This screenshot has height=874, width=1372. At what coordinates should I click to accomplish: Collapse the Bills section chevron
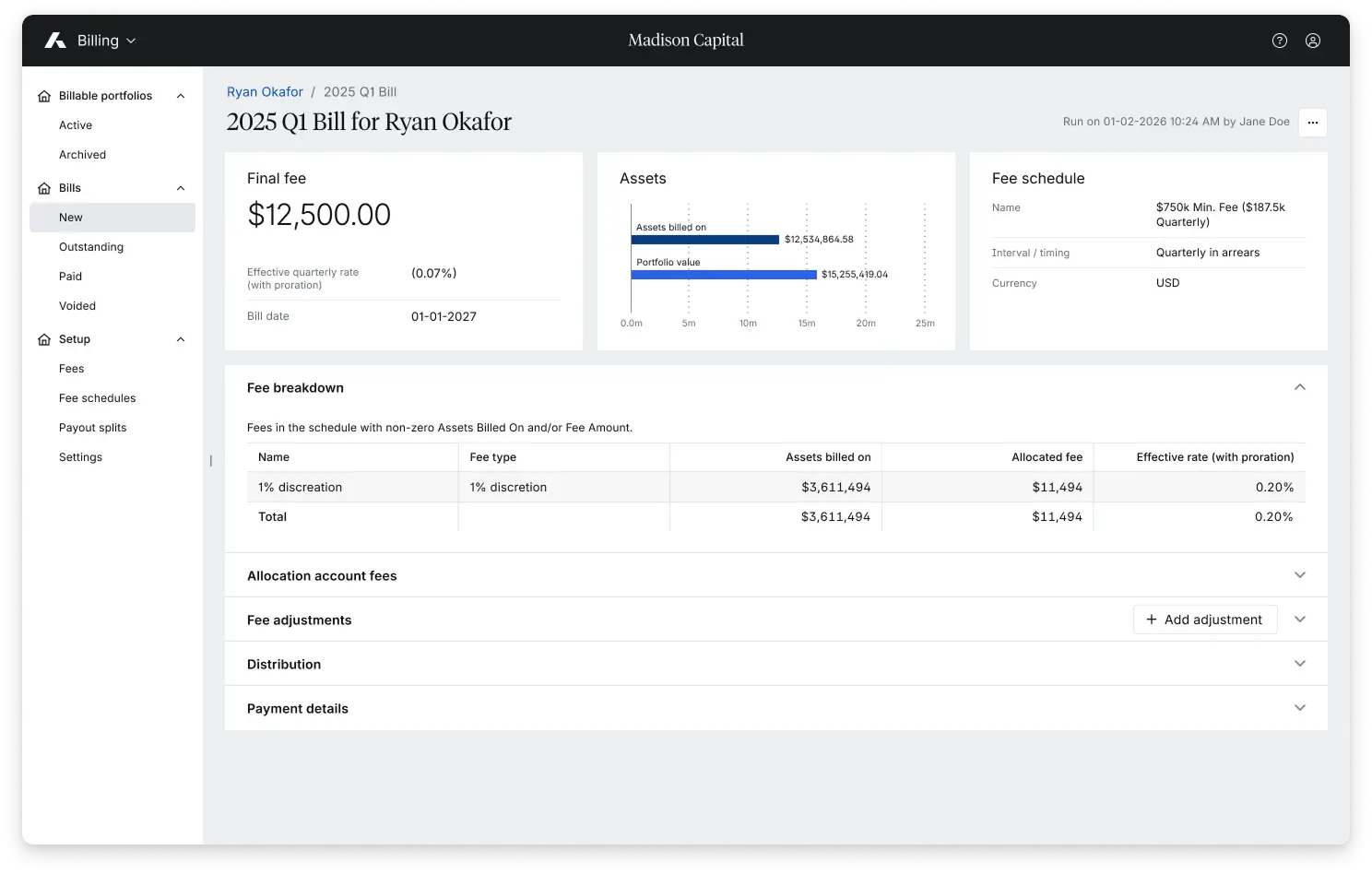181,188
